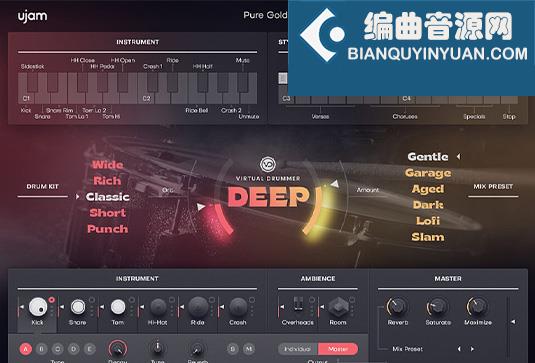Open the Pure Gold preset selector
Image resolution: width=535 pixels, height=363 pixels.
tap(265, 15)
